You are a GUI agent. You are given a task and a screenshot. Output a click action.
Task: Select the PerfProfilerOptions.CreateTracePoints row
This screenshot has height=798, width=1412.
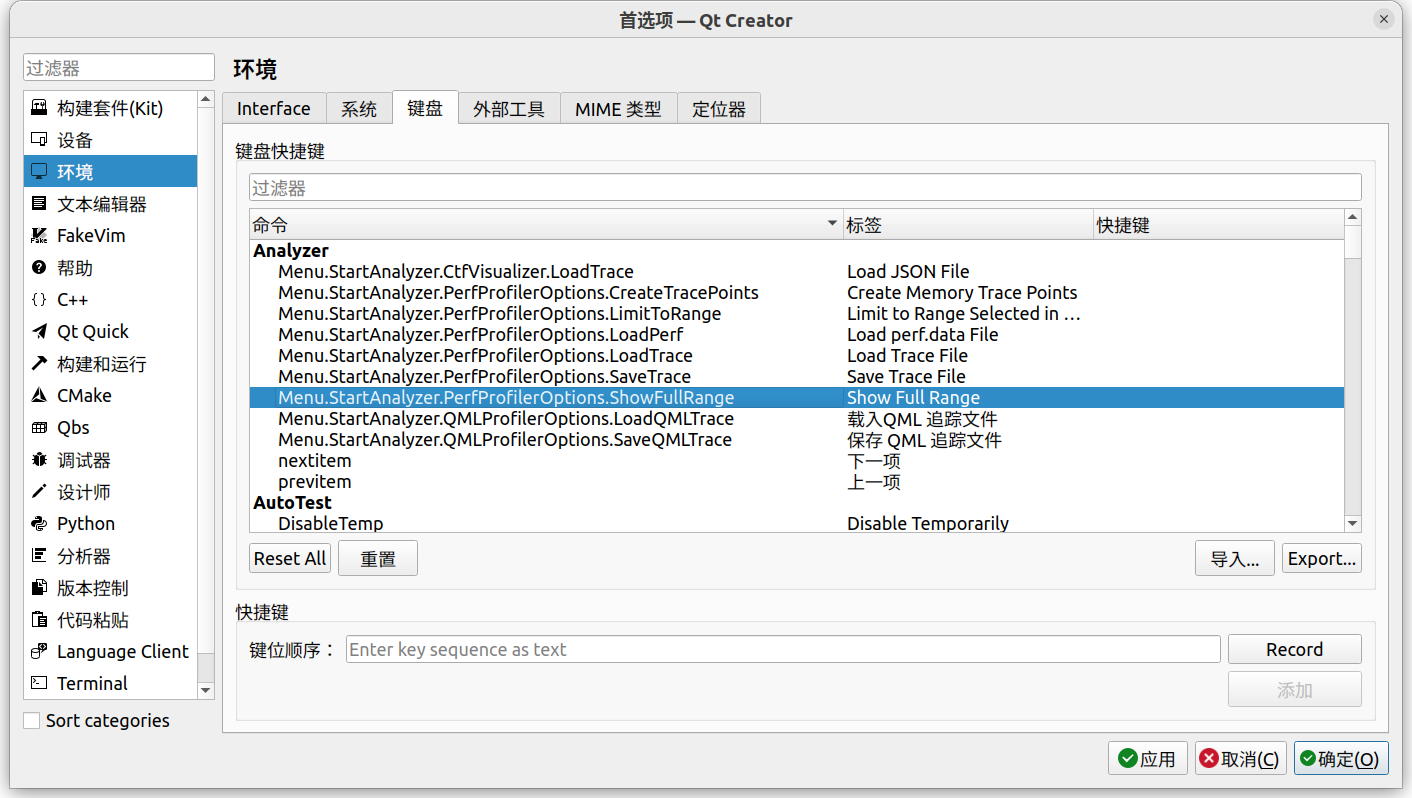(x=797, y=293)
